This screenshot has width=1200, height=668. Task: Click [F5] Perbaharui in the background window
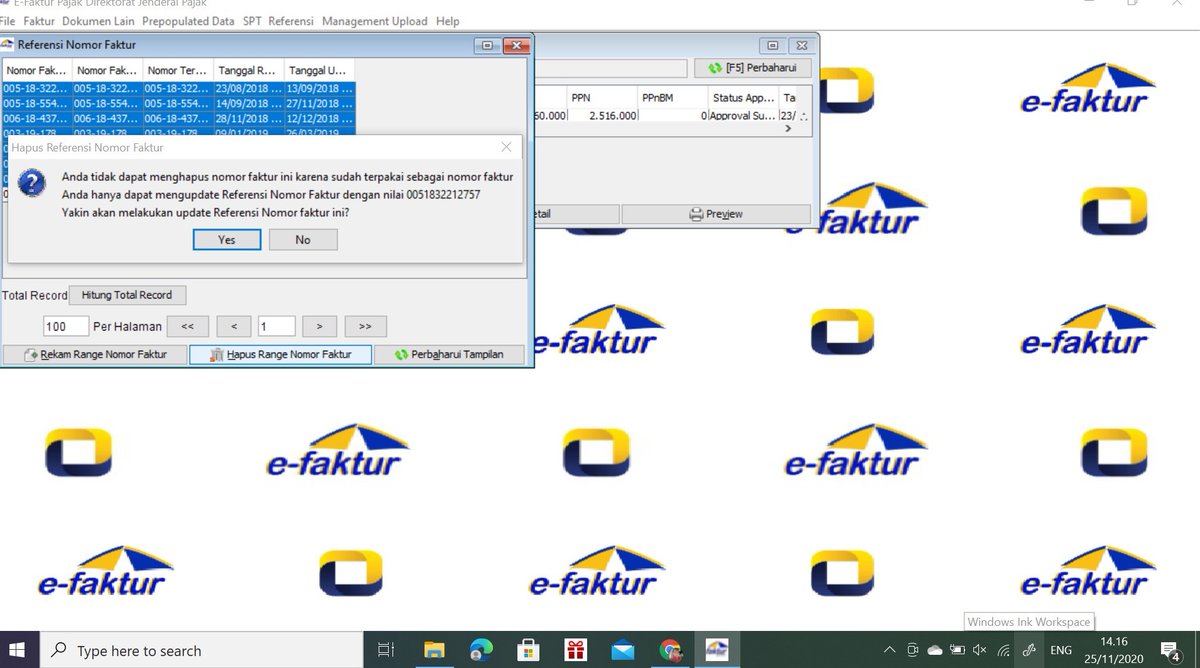click(753, 68)
